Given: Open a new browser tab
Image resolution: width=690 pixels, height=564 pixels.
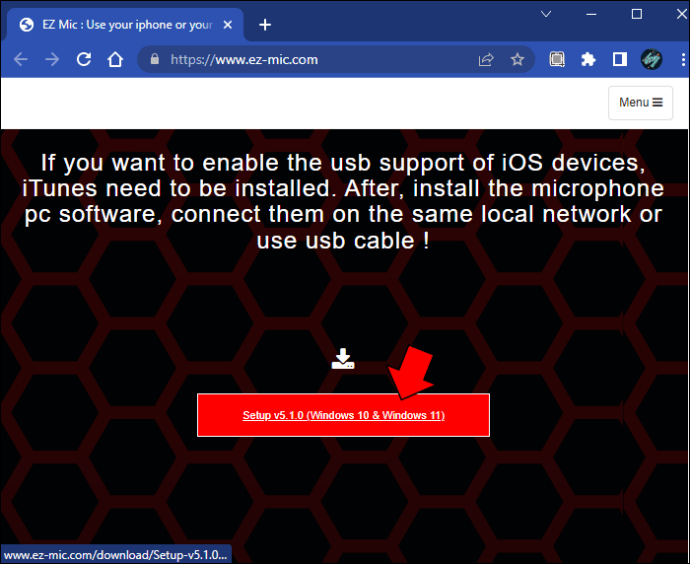Looking at the screenshot, I should 265,25.
